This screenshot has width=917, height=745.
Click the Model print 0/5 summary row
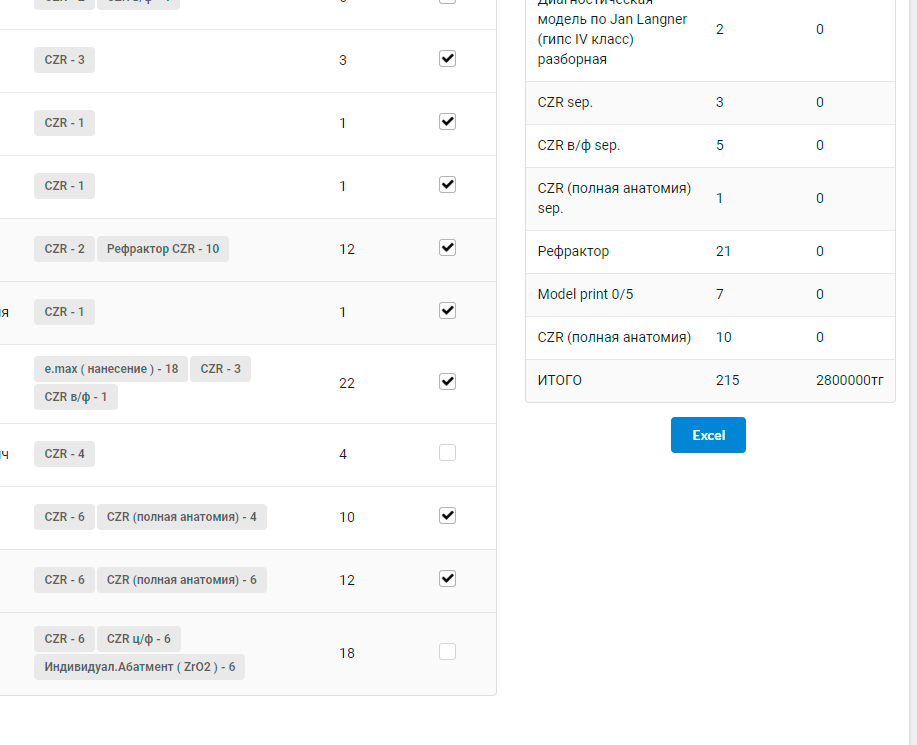pos(710,295)
